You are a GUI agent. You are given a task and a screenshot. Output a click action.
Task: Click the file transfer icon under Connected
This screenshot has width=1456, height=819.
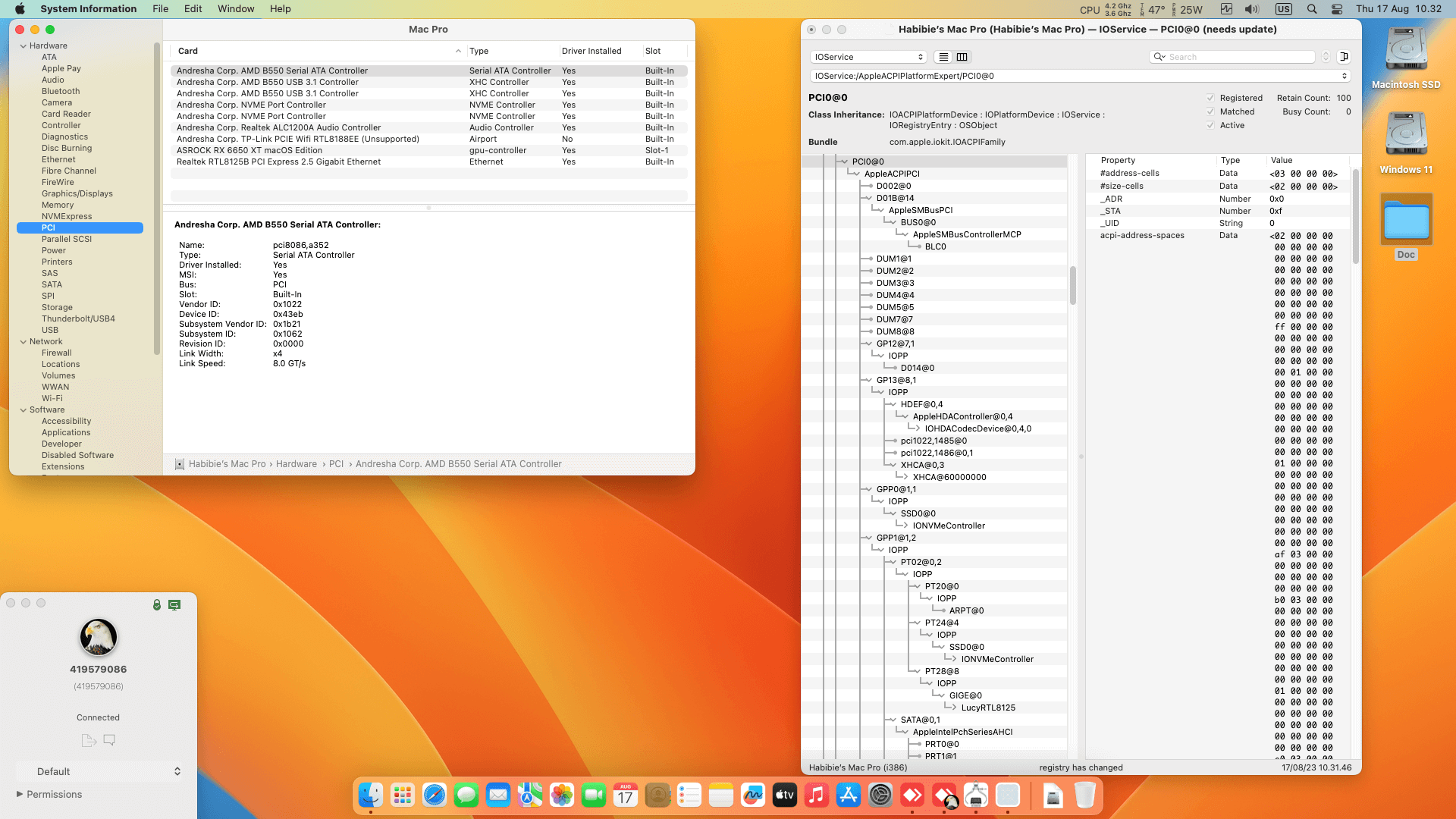(x=88, y=740)
